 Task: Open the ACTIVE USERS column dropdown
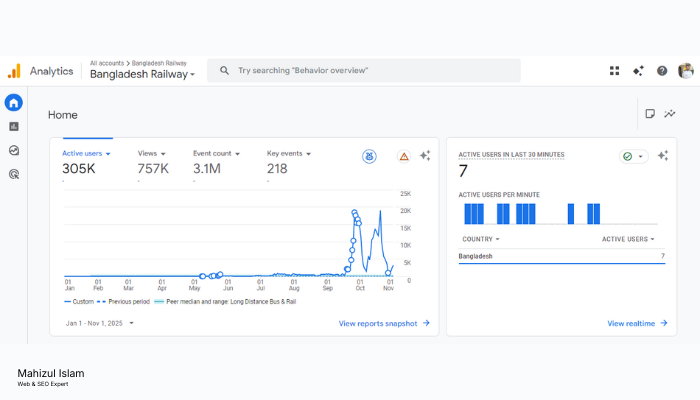point(628,239)
